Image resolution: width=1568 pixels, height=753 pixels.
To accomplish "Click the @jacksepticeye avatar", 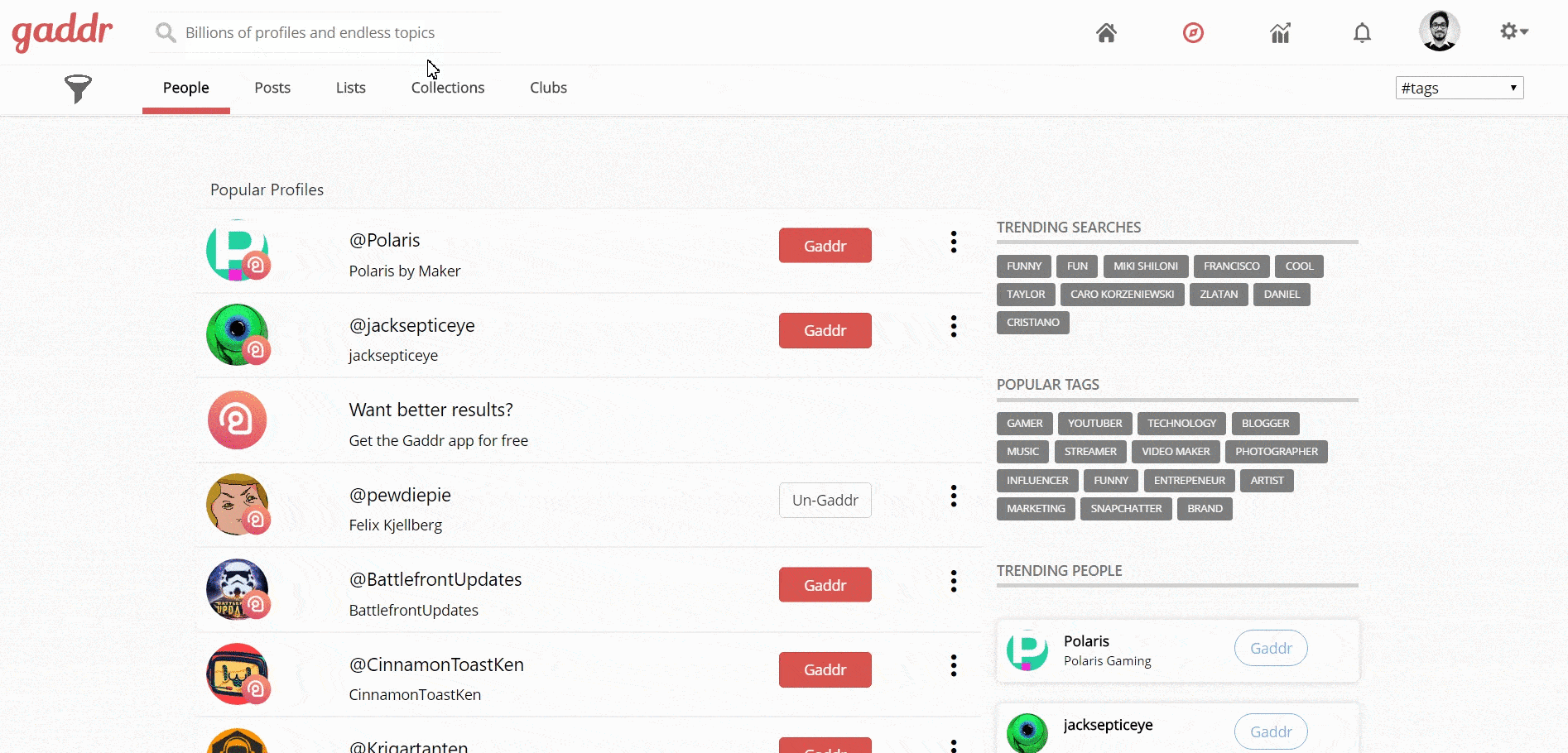I will coord(238,334).
